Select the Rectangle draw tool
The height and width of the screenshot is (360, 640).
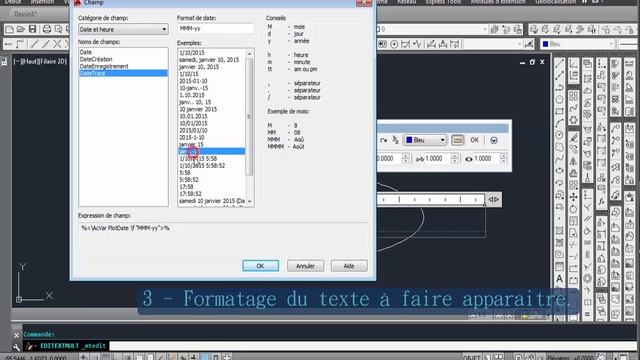point(560,111)
